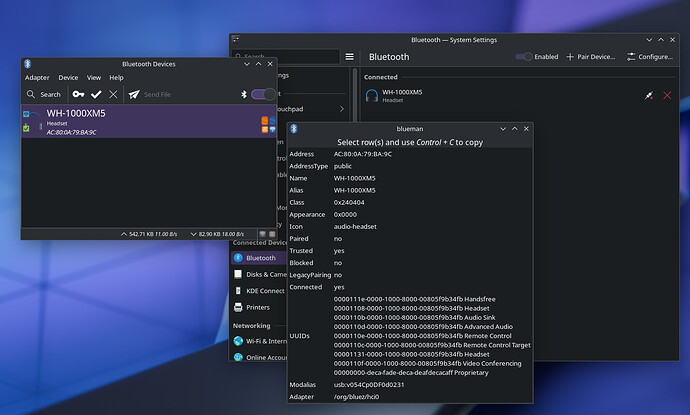Click the Bluetooth Devices title bar logo
This screenshot has width=690, height=415.
(x=28, y=64)
